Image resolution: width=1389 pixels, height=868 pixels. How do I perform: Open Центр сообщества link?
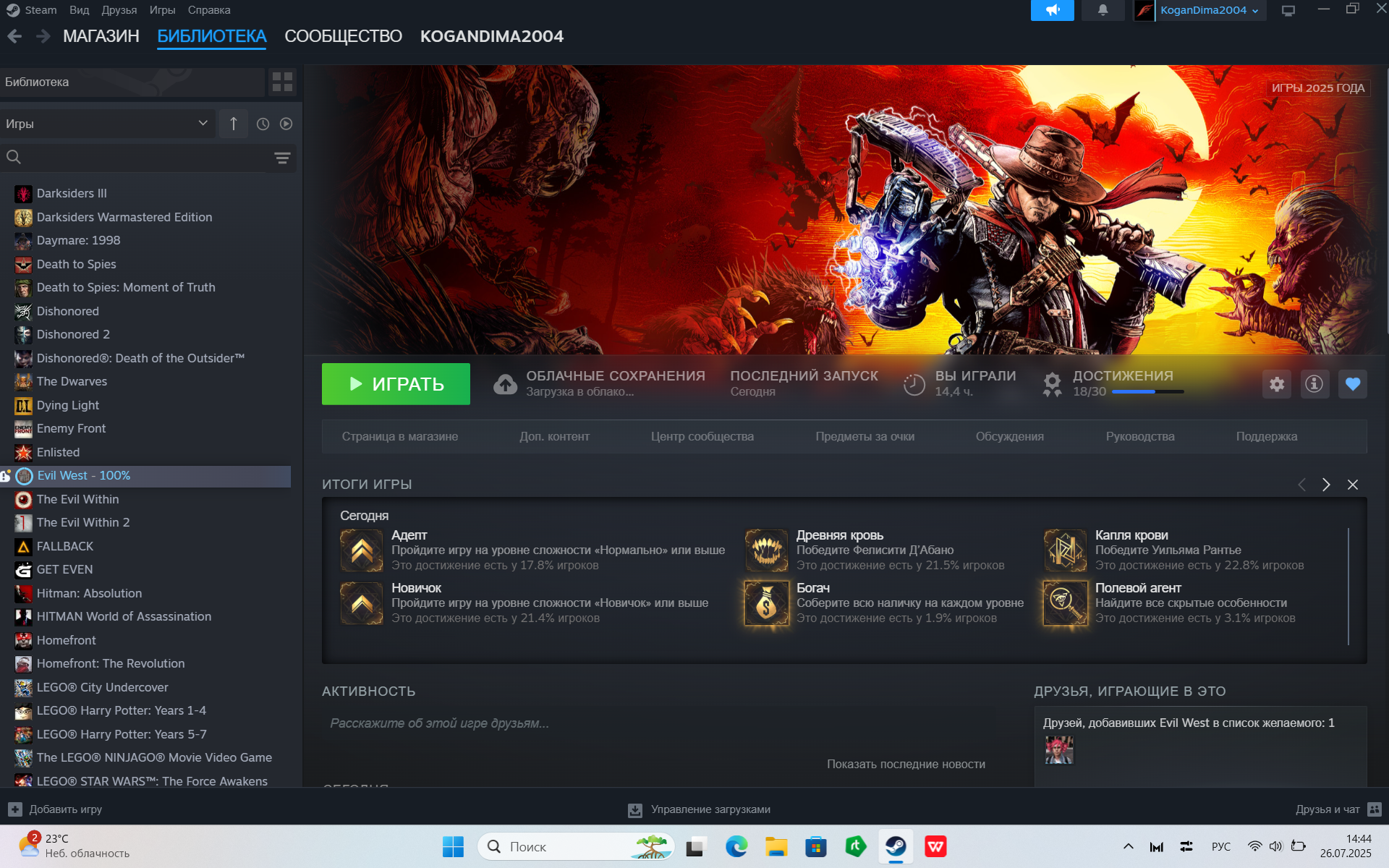coord(702,437)
